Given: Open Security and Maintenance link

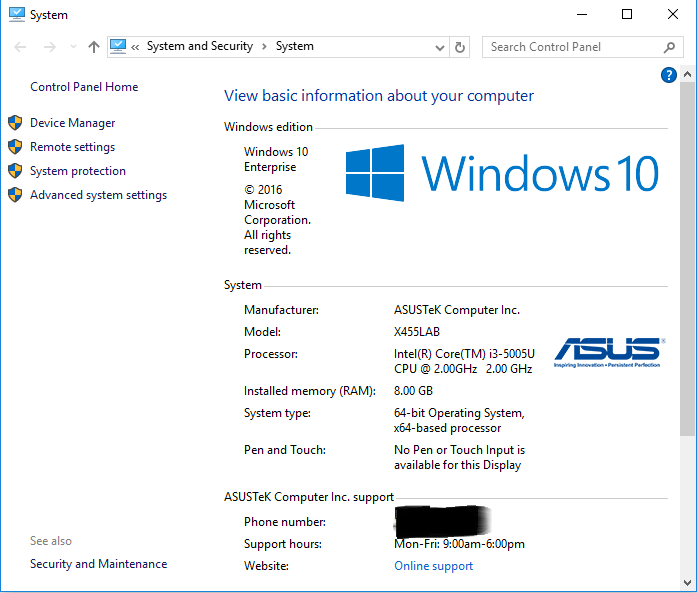Looking at the screenshot, I should [x=98, y=564].
